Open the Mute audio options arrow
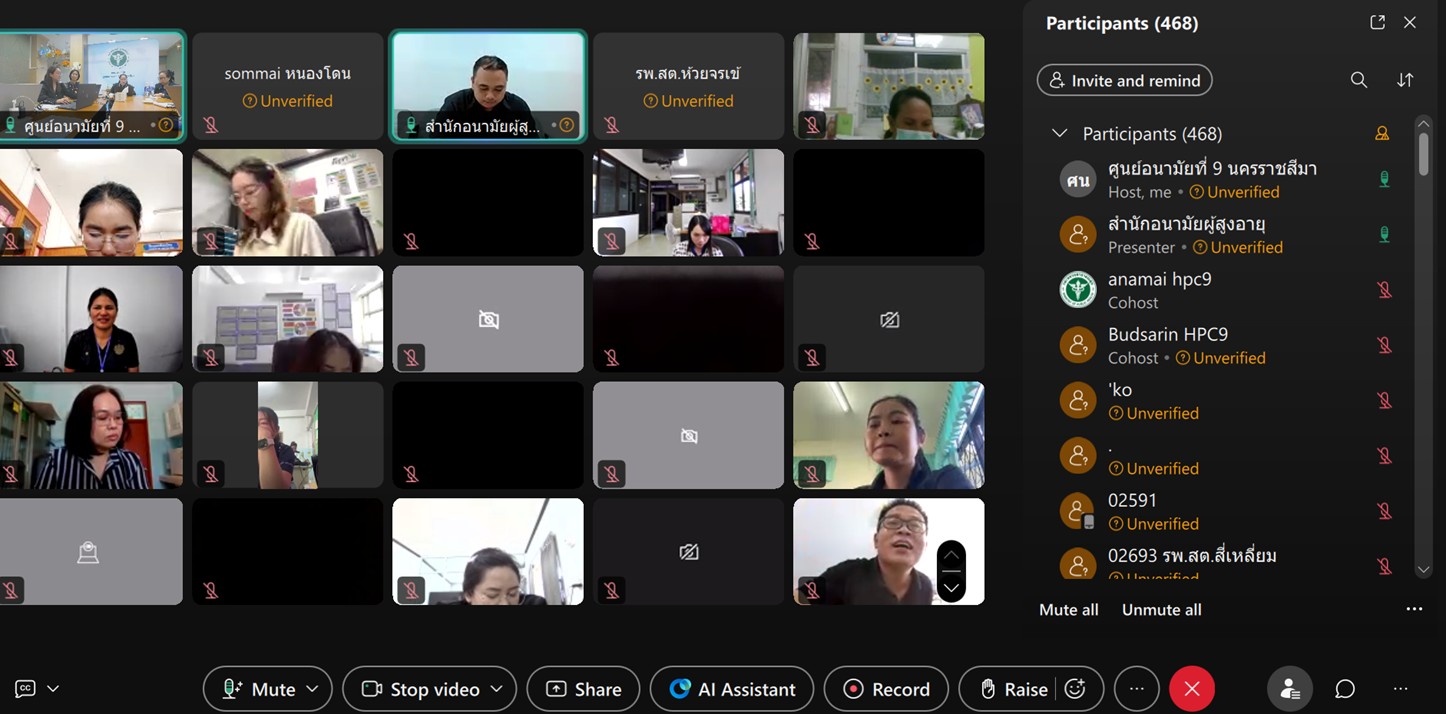Screen dimensions: 1446x714 [x=312, y=689]
